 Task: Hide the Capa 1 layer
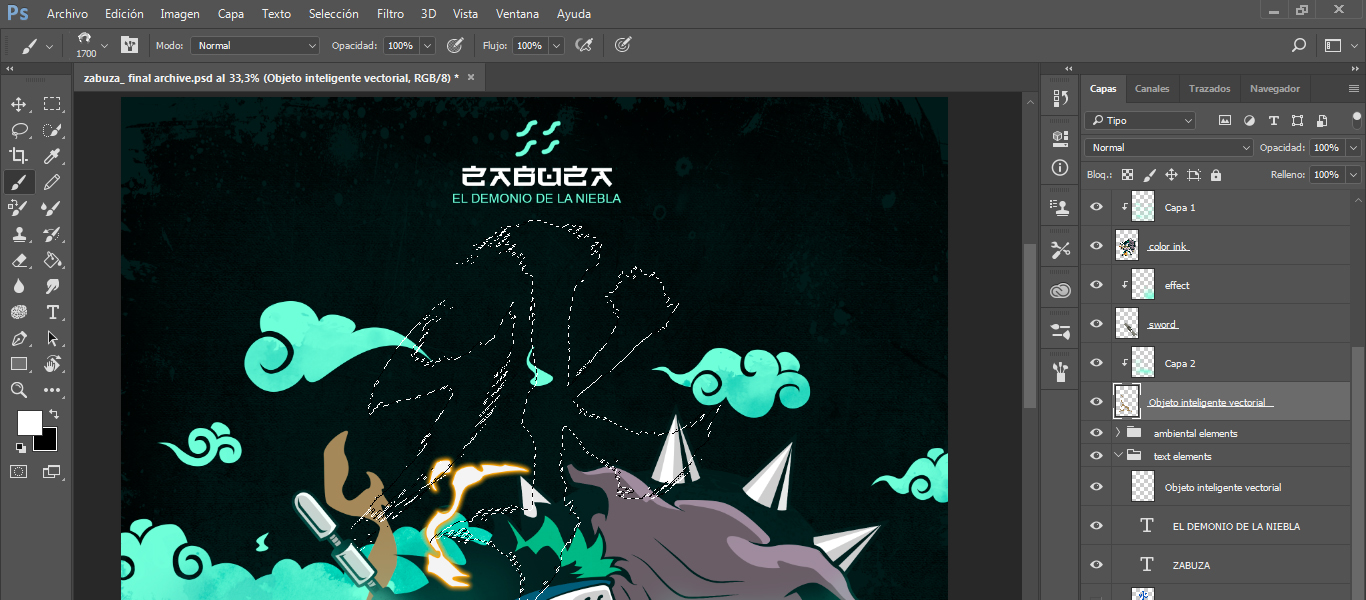[x=1096, y=207]
